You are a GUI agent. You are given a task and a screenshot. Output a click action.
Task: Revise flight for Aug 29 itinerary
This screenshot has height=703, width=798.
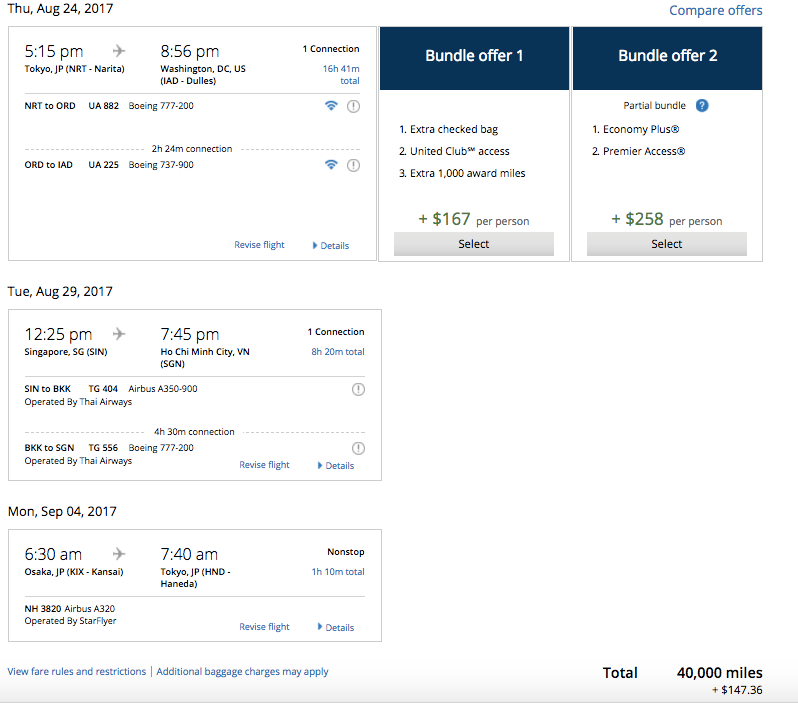click(264, 465)
